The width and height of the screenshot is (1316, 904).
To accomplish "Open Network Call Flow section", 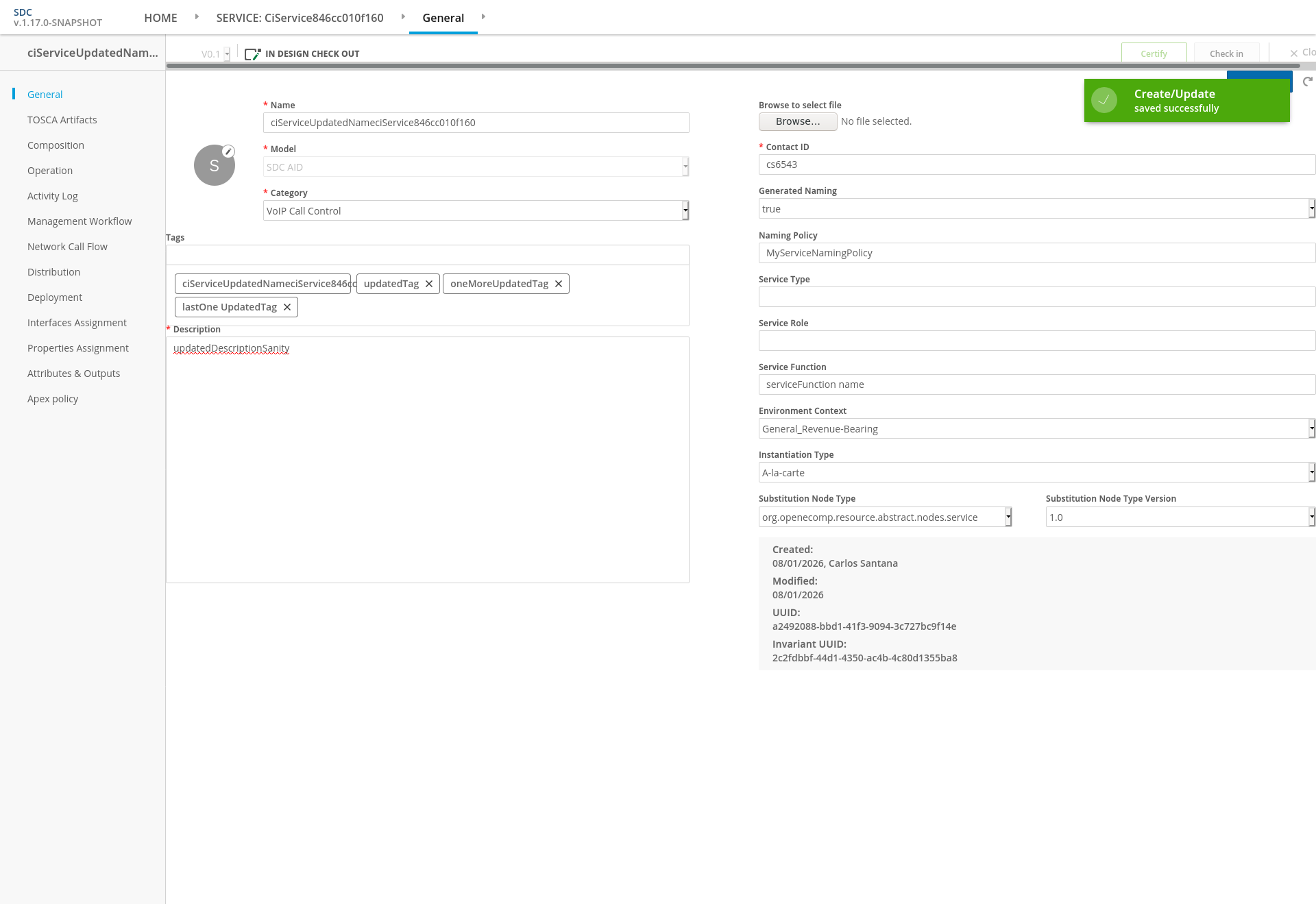I will pyautogui.click(x=67, y=247).
